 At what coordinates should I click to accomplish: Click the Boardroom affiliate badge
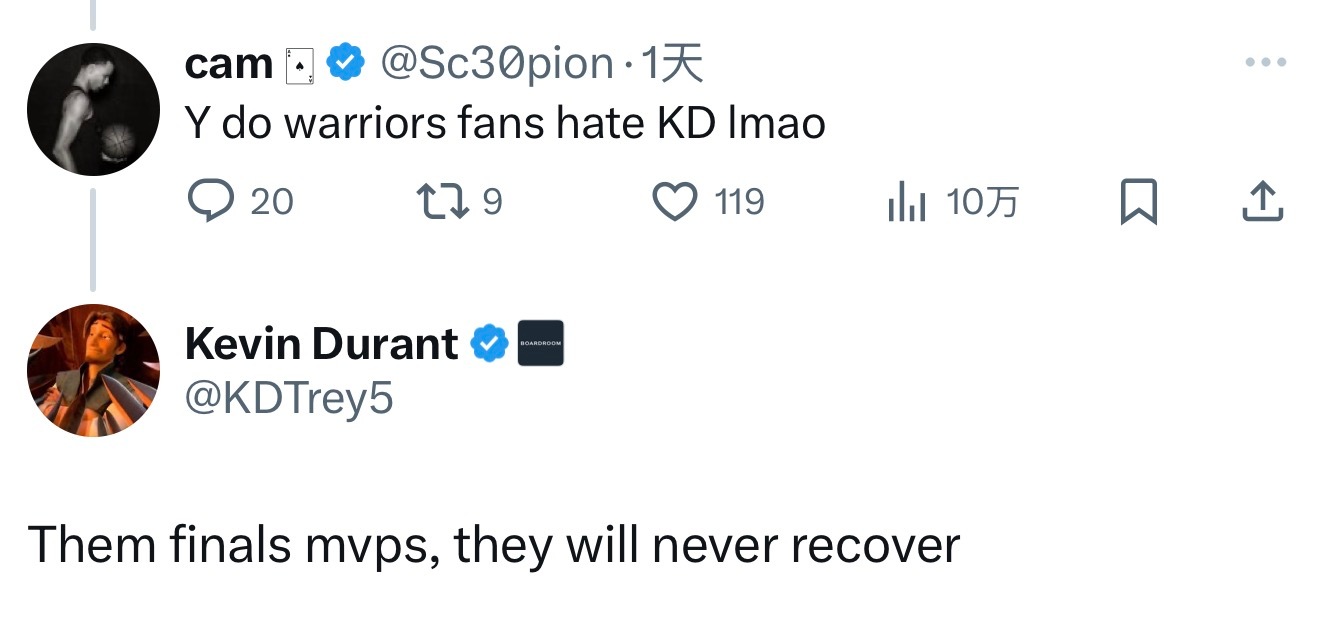click(x=541, y=343)
